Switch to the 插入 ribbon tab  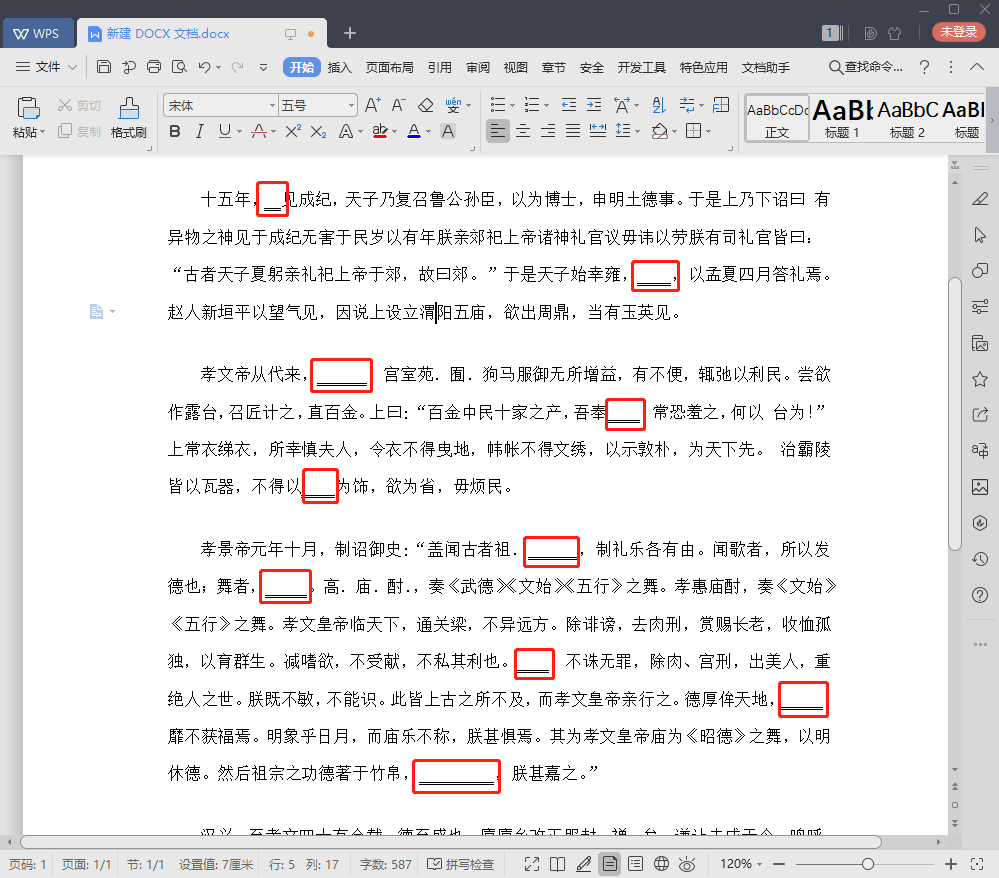click(340, 67)
